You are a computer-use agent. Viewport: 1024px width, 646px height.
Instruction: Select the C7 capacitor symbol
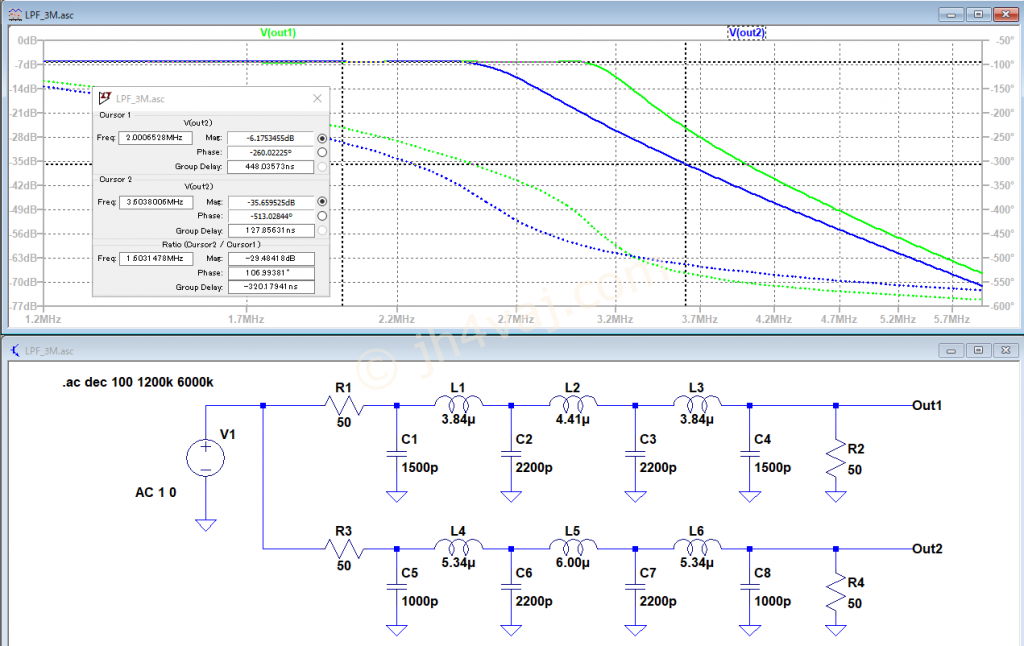click(x=635, y=587)
